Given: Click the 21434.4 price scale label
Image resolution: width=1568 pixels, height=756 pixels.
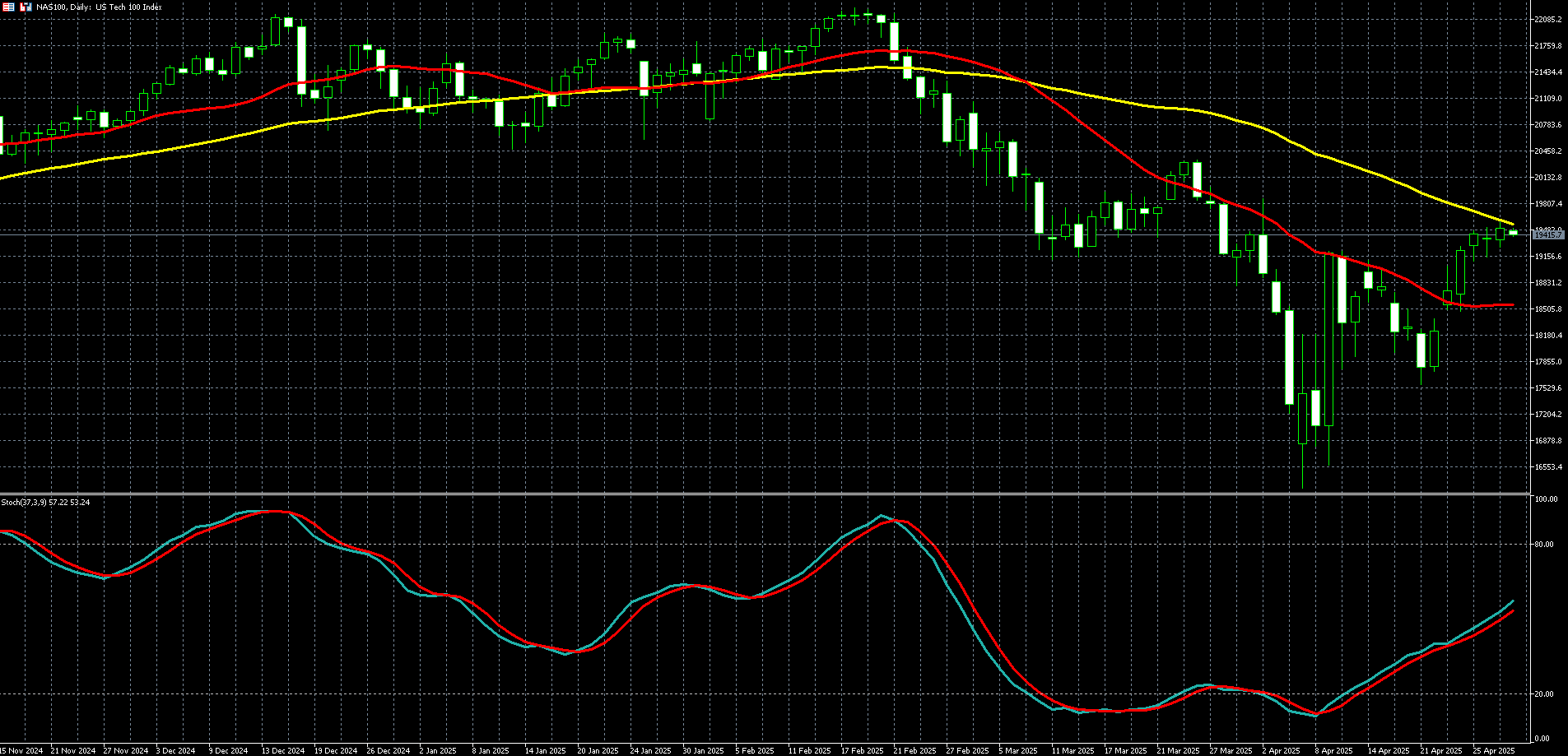Looking at the screenshot, I should [x=1548, y=72].
